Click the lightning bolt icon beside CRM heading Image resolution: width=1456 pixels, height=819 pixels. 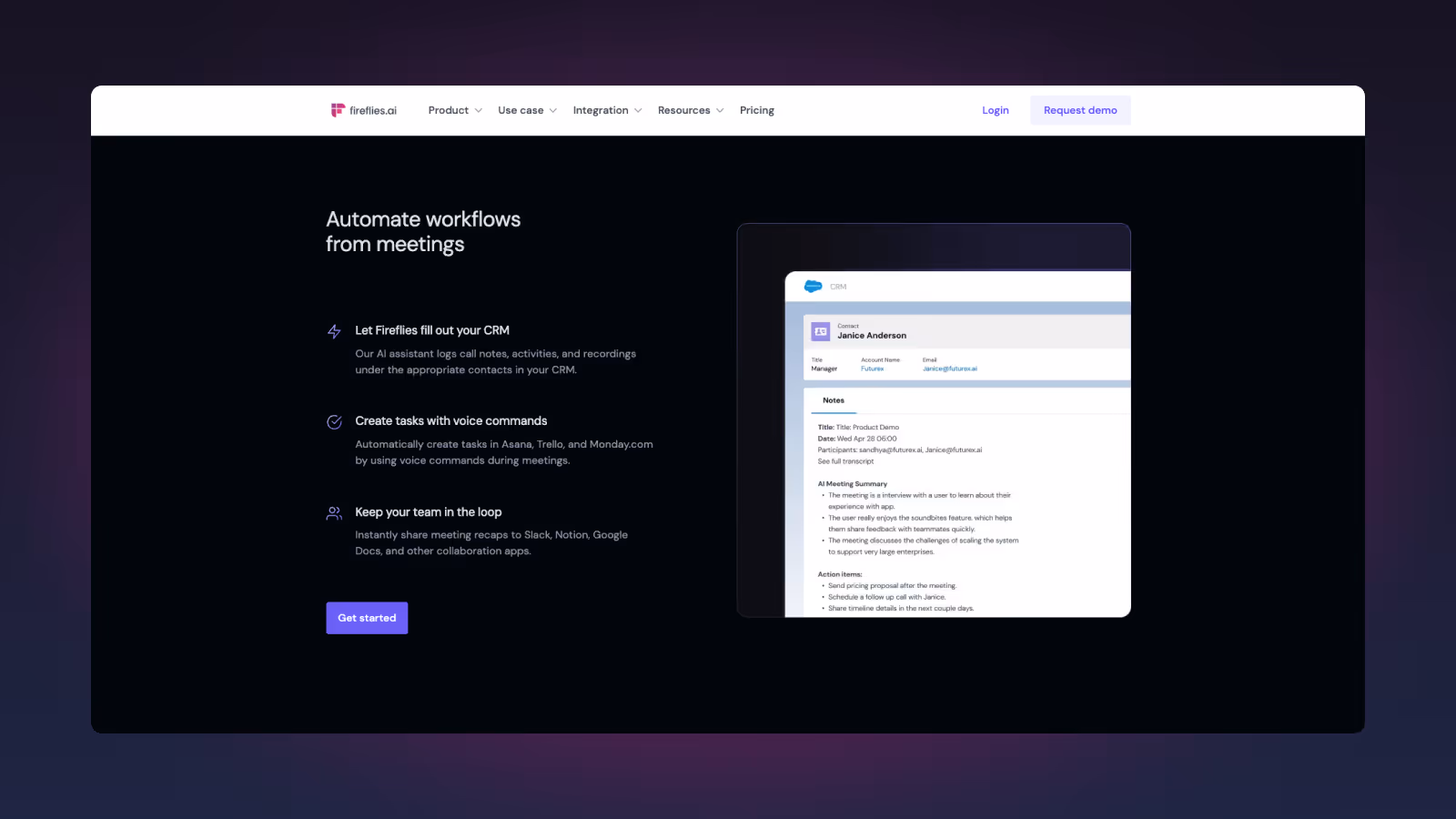[334, 331]
